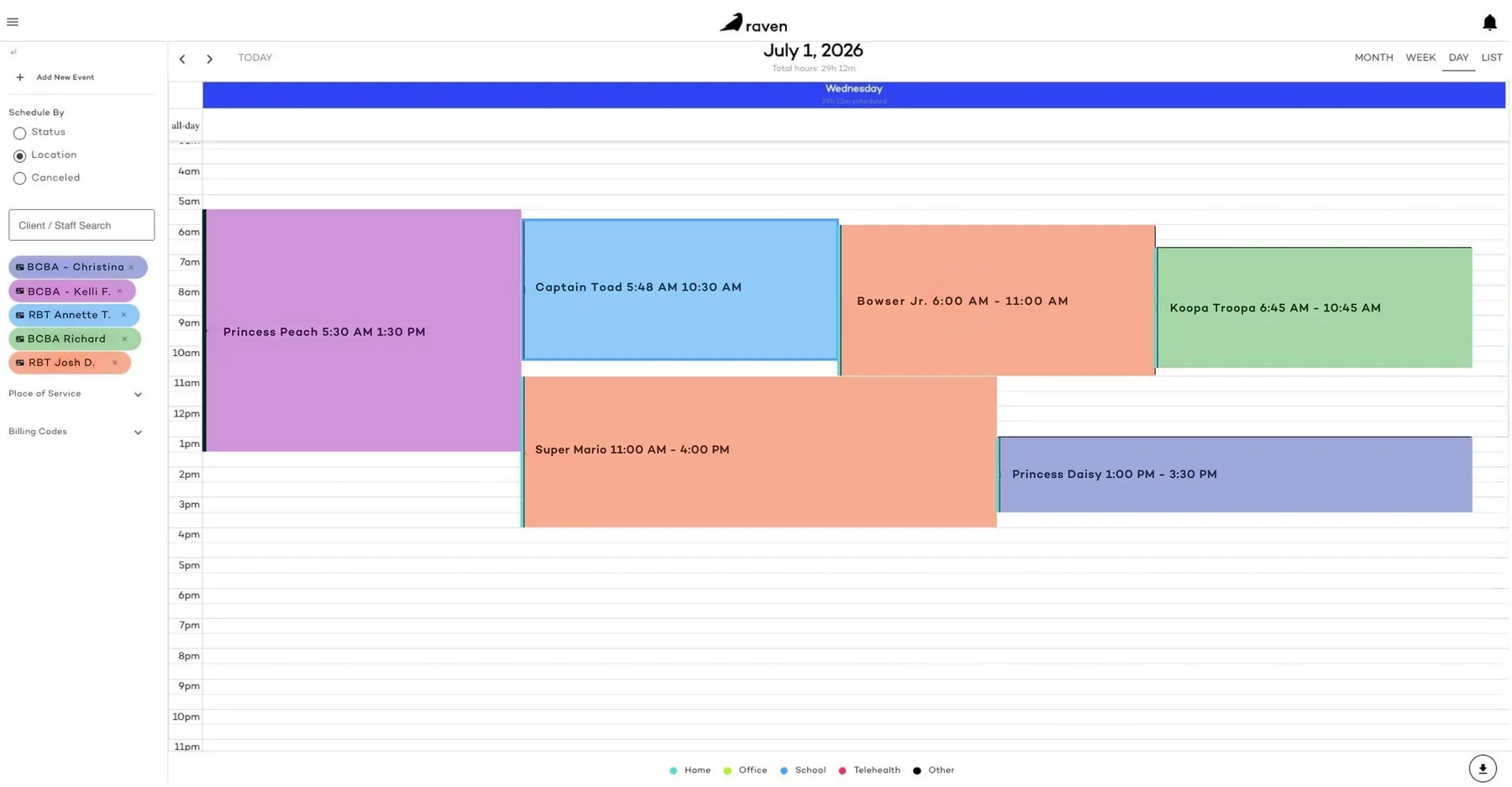This screenshot has height=787, width=1512.
Task: Click the collapse sidebar arrow icon
Action: [13, 52]
